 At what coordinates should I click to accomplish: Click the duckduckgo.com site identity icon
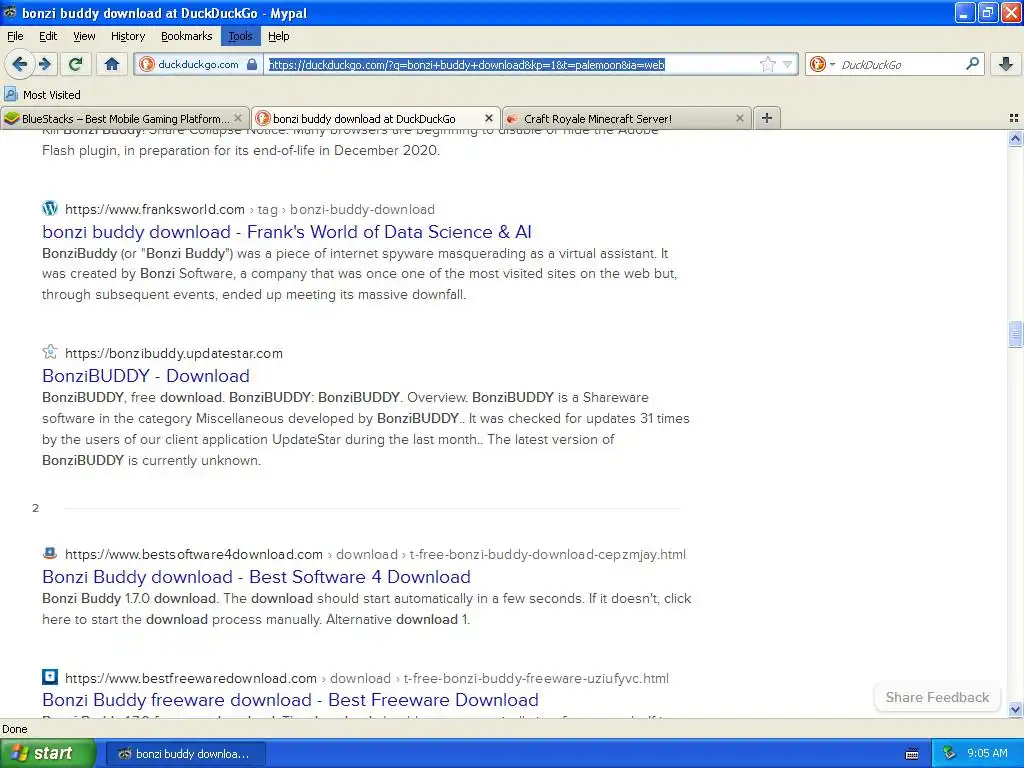(x=147, y=64)
